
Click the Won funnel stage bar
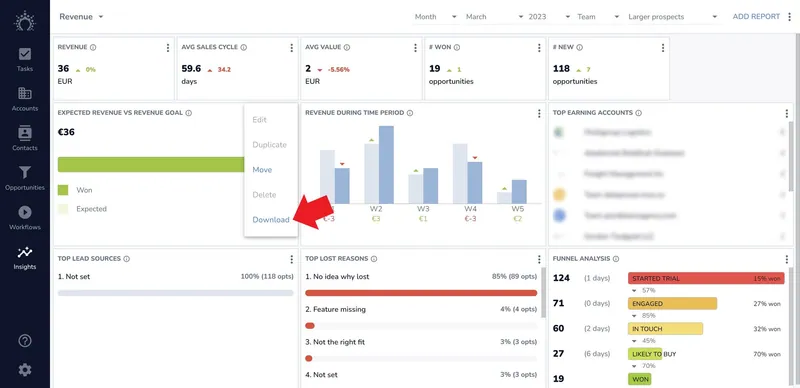point(639,379)
